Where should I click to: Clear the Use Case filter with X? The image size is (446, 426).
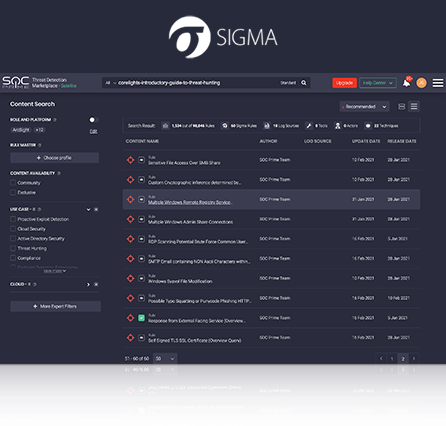click(x=96, y=209)
